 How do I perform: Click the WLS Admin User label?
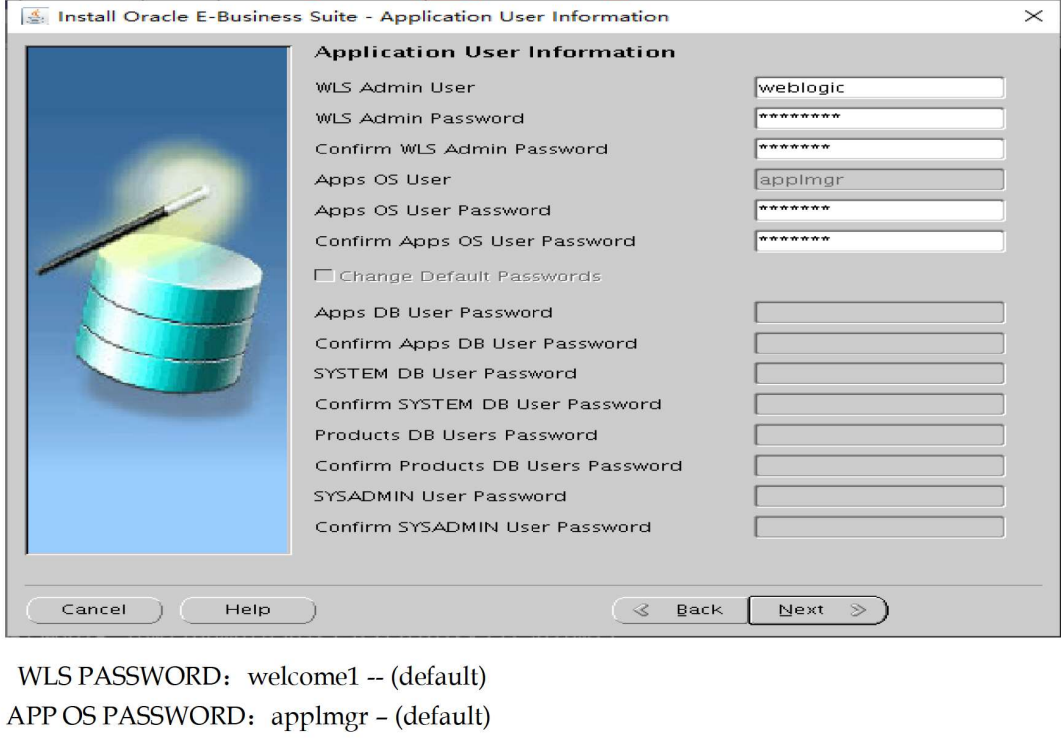click(x=395, y=88)
